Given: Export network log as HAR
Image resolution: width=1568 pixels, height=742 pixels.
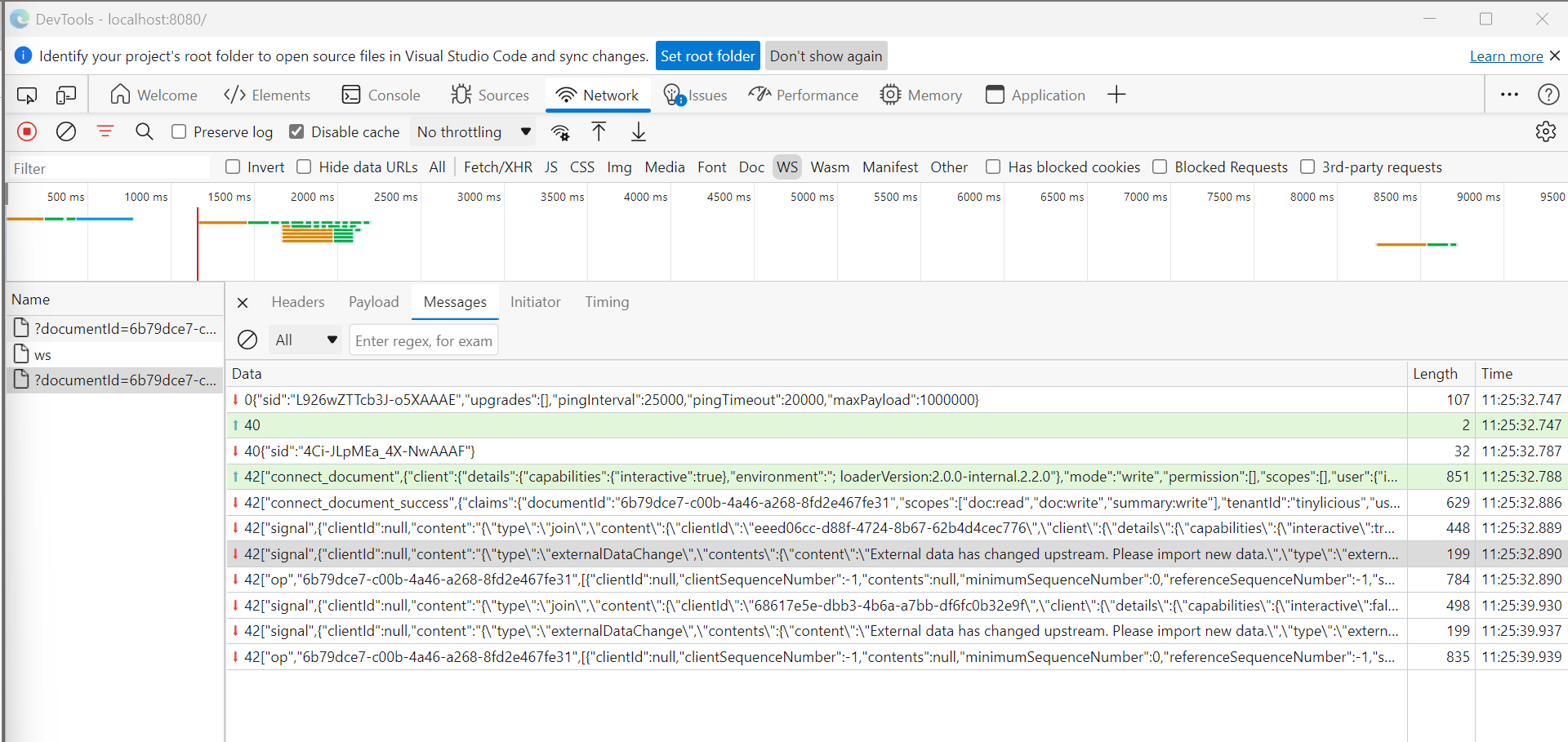Looking at the screenshot, I should [638, 131].
